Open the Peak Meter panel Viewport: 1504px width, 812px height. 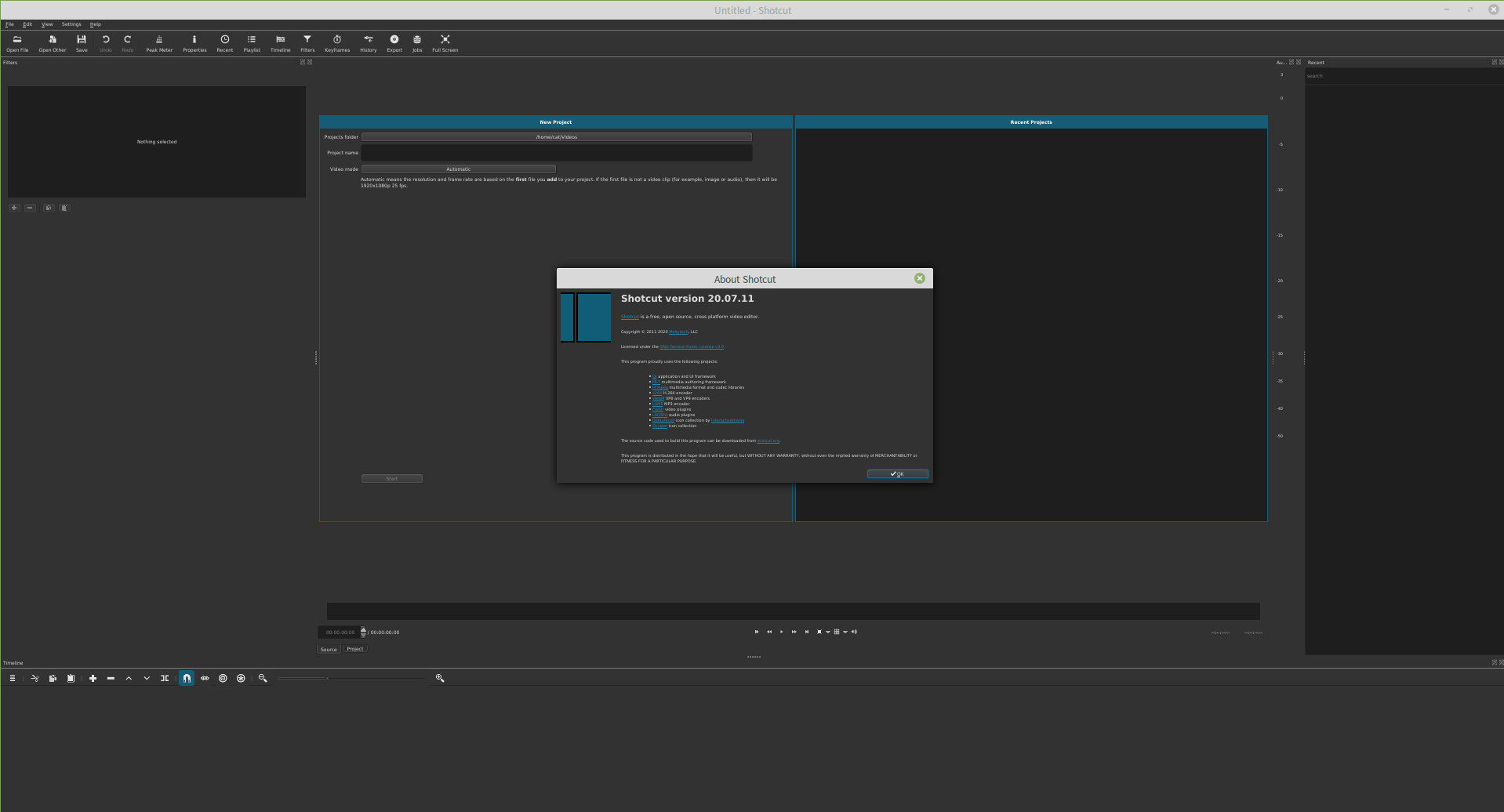[x=158, y=42]
